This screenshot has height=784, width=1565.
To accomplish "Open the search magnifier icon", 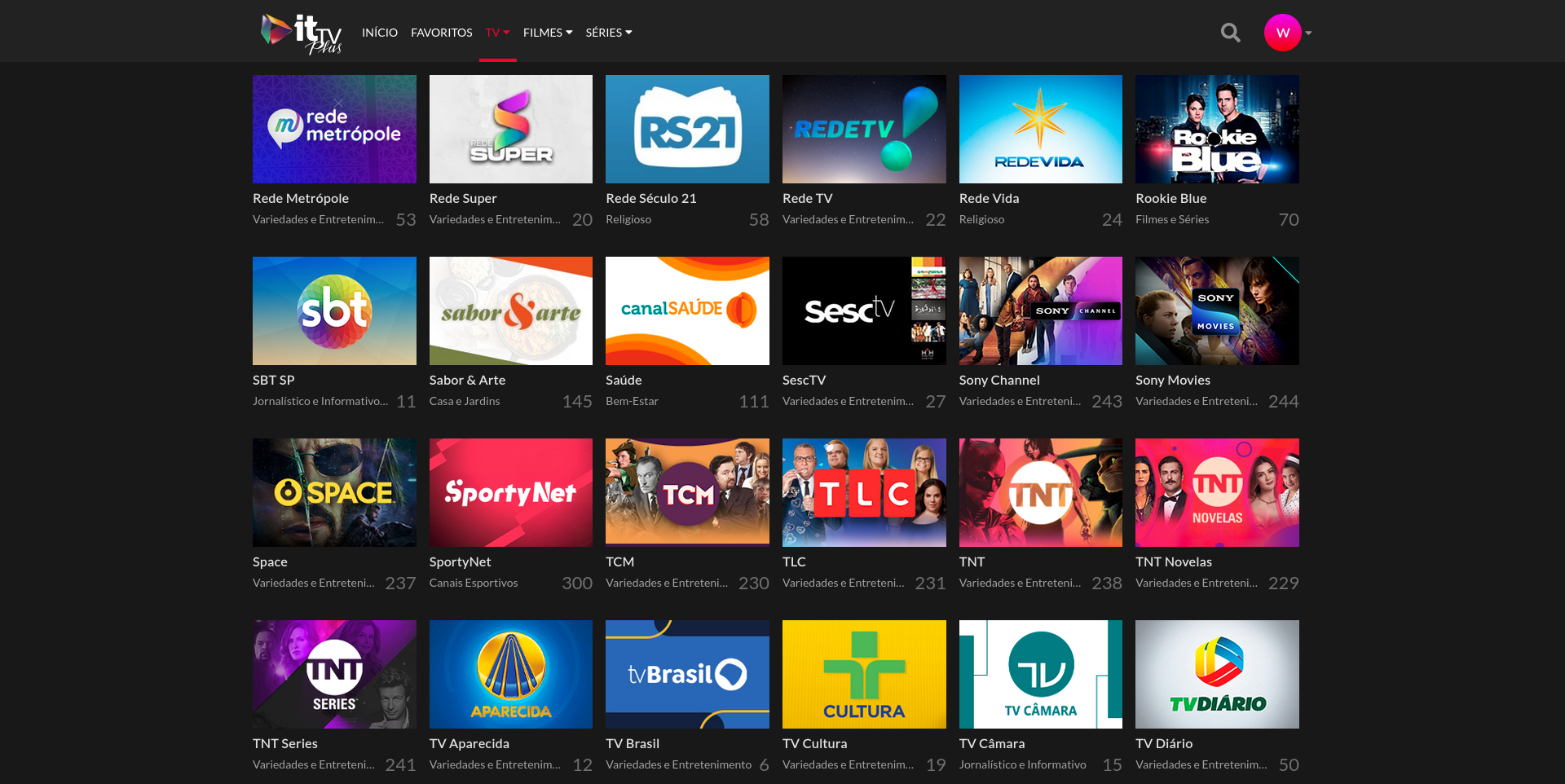I will click(1230, 33).
